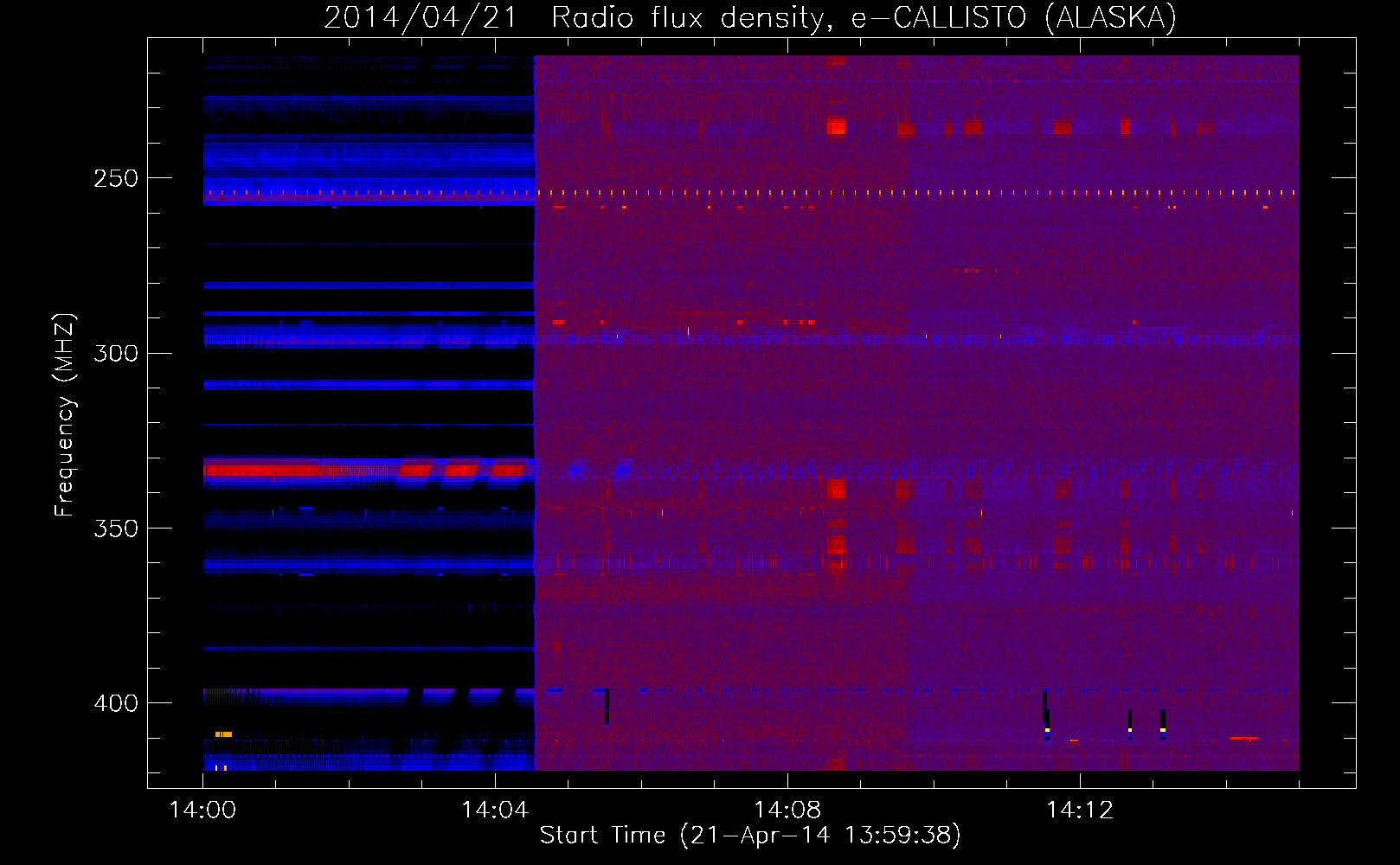This screenshot has width=1400, height=865.
Task: Click the date '2014/04/21' in the title
Action: pos(420,17)
